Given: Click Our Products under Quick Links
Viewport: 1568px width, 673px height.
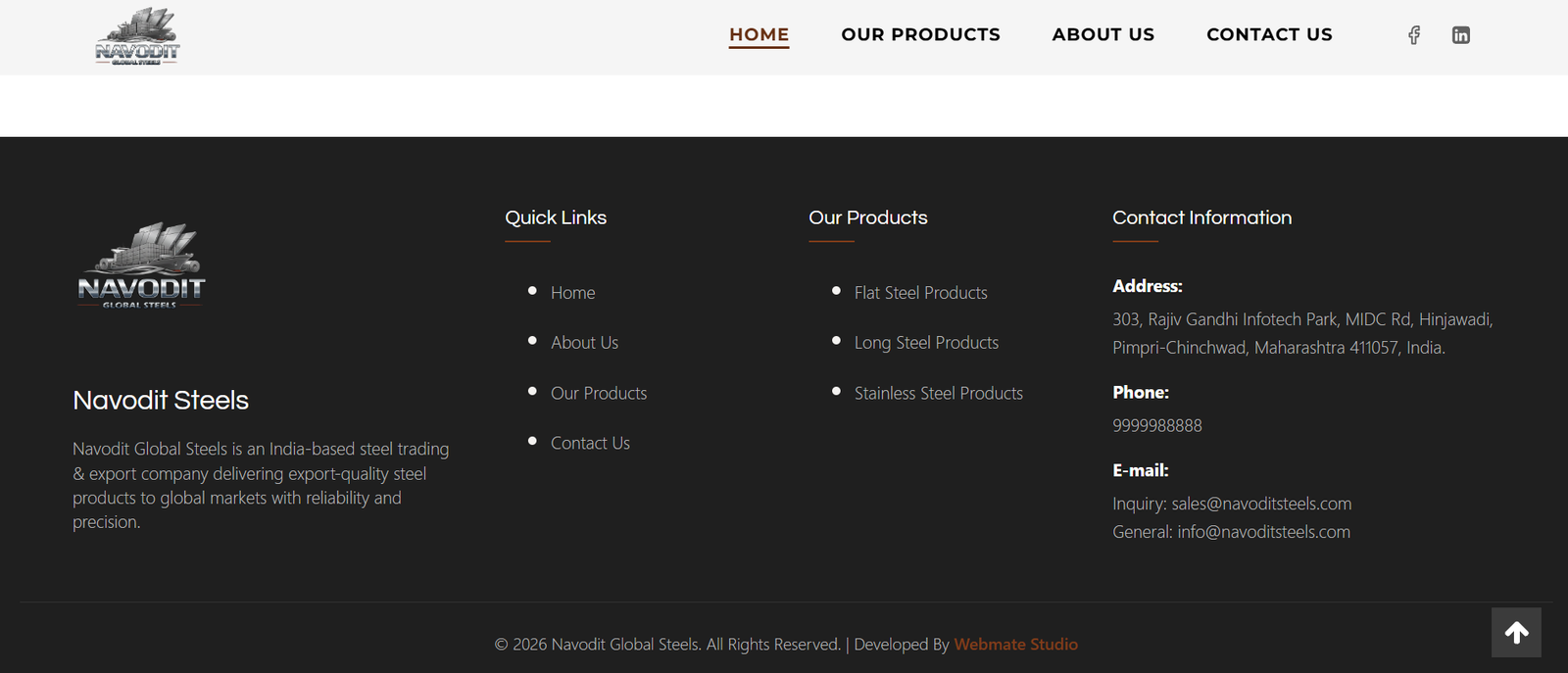Looking at the screenshot, I should pos(599,394).
